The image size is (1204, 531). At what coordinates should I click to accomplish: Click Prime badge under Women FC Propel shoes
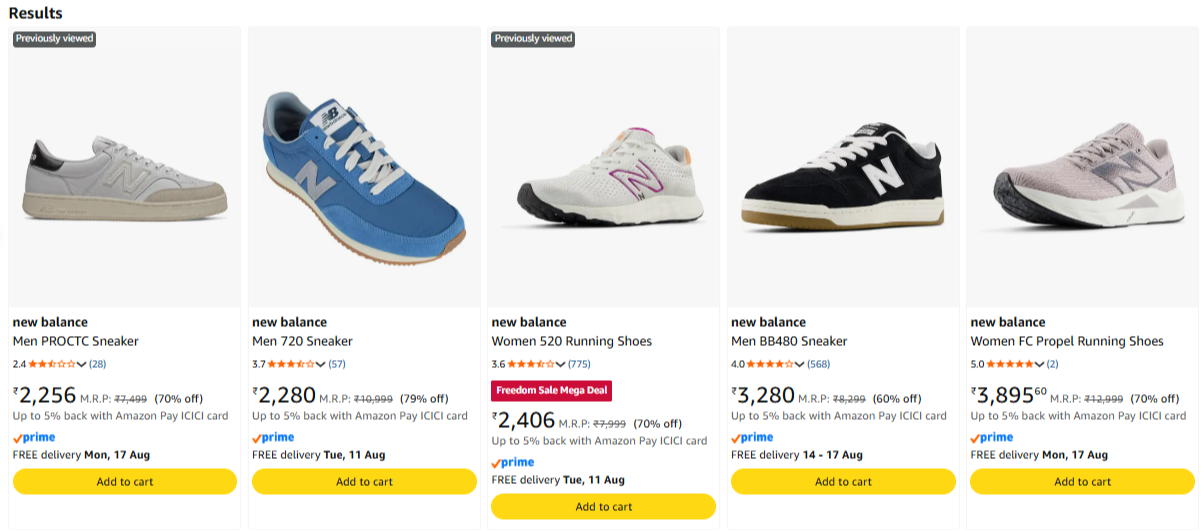[x=992, y=437]
